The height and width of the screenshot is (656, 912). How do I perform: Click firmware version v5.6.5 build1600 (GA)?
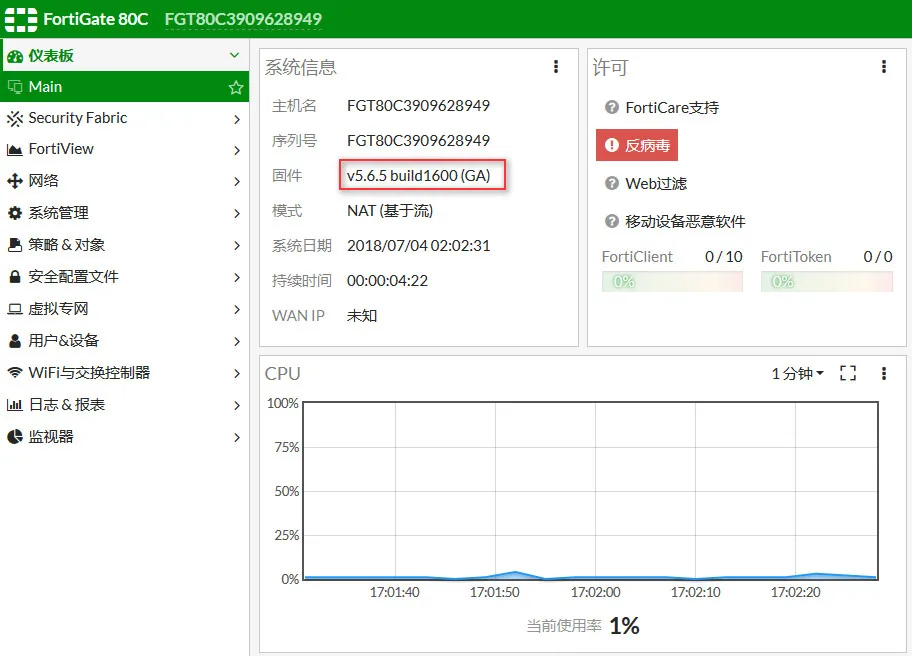click(419, 176)
